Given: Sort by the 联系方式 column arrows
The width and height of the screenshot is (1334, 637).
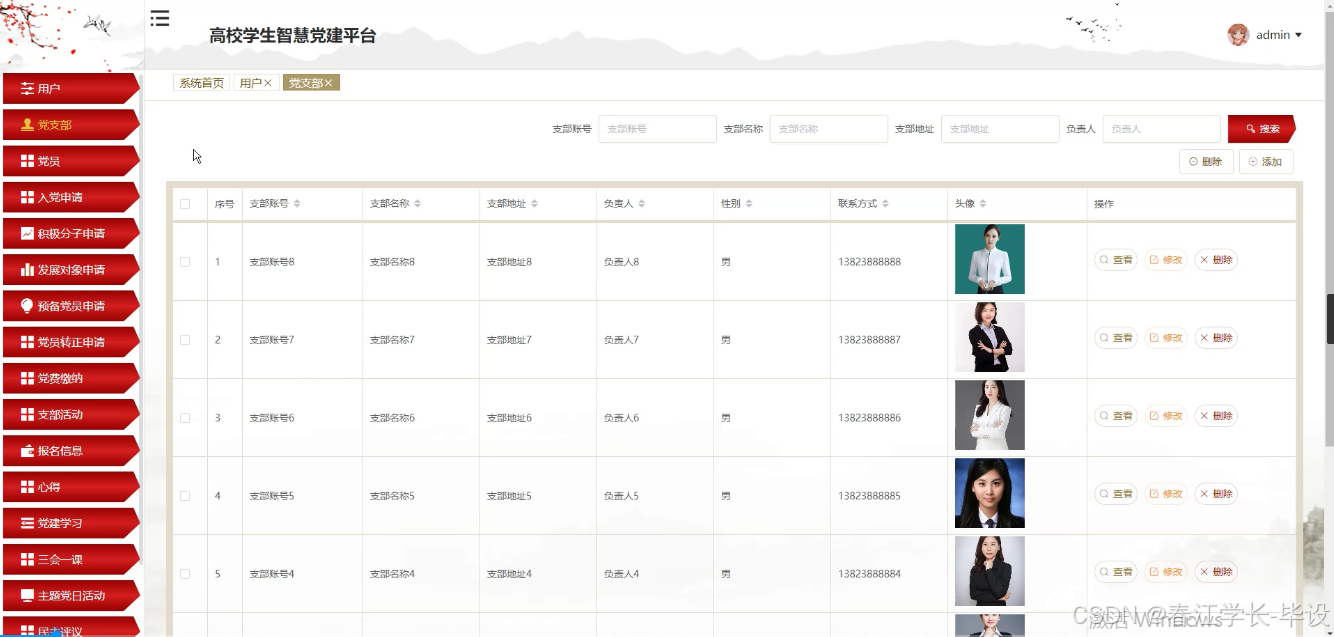Looking at the screenshot, I should (886, 204).
